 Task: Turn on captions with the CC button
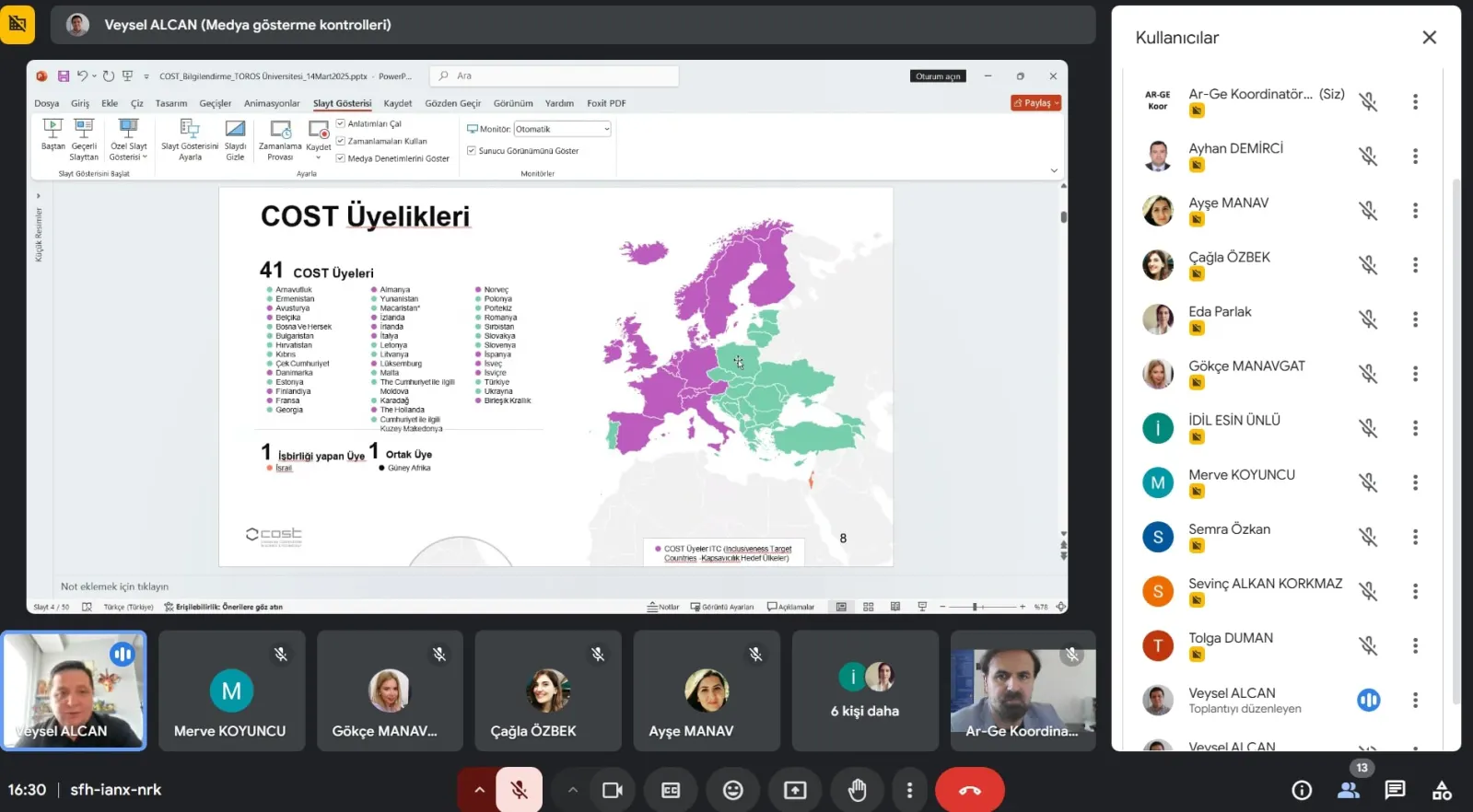click(x=671, y=790)
